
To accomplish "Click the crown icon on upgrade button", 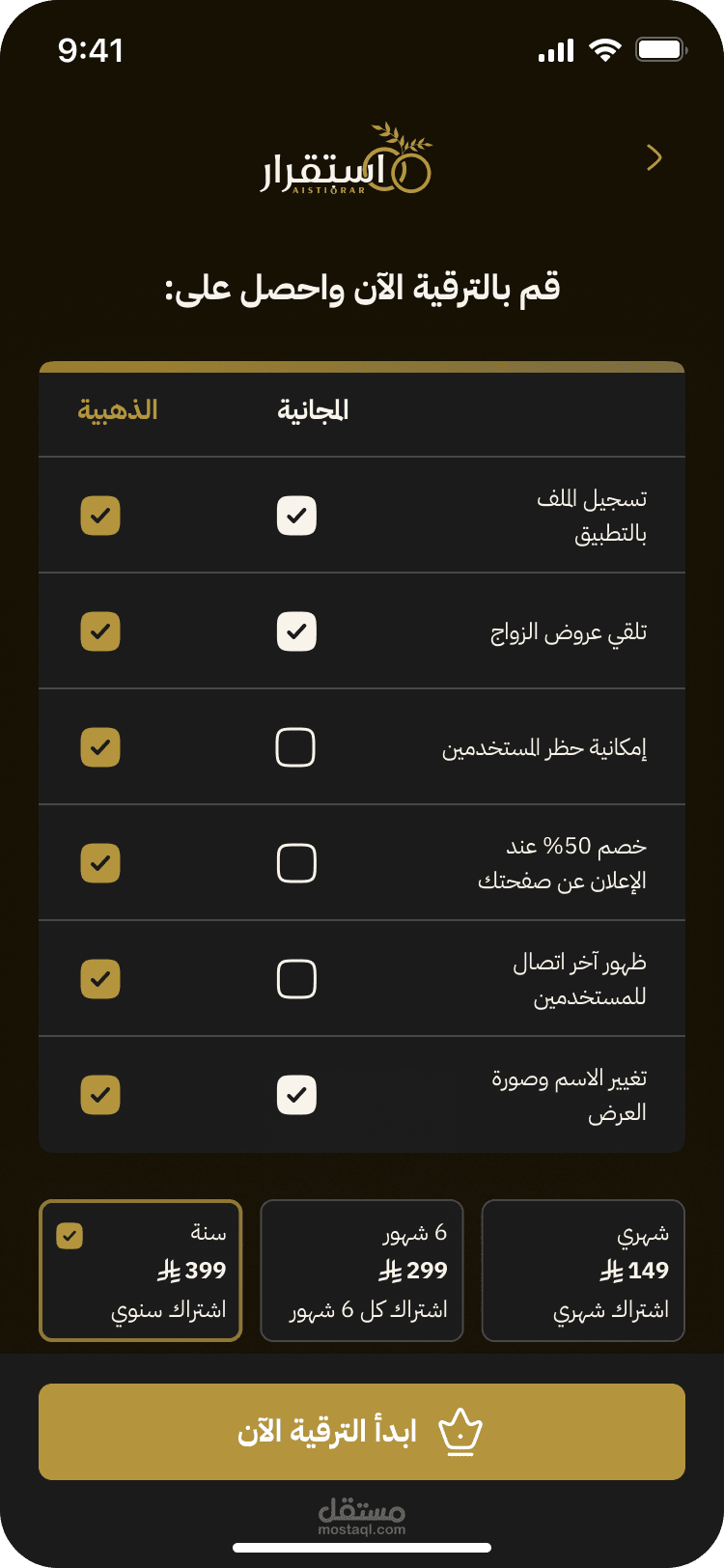I will pos(460,1433).
